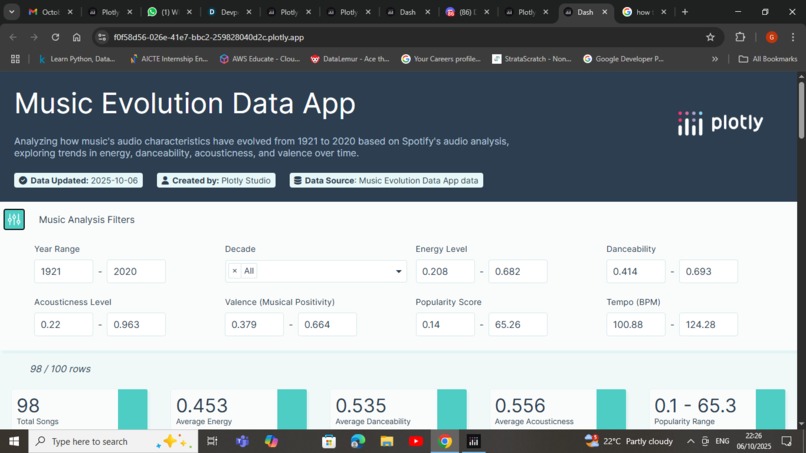The width and height of the screenshot is (806, 453).
Task: Open Chrome three-dot menu
Action: 793,37
